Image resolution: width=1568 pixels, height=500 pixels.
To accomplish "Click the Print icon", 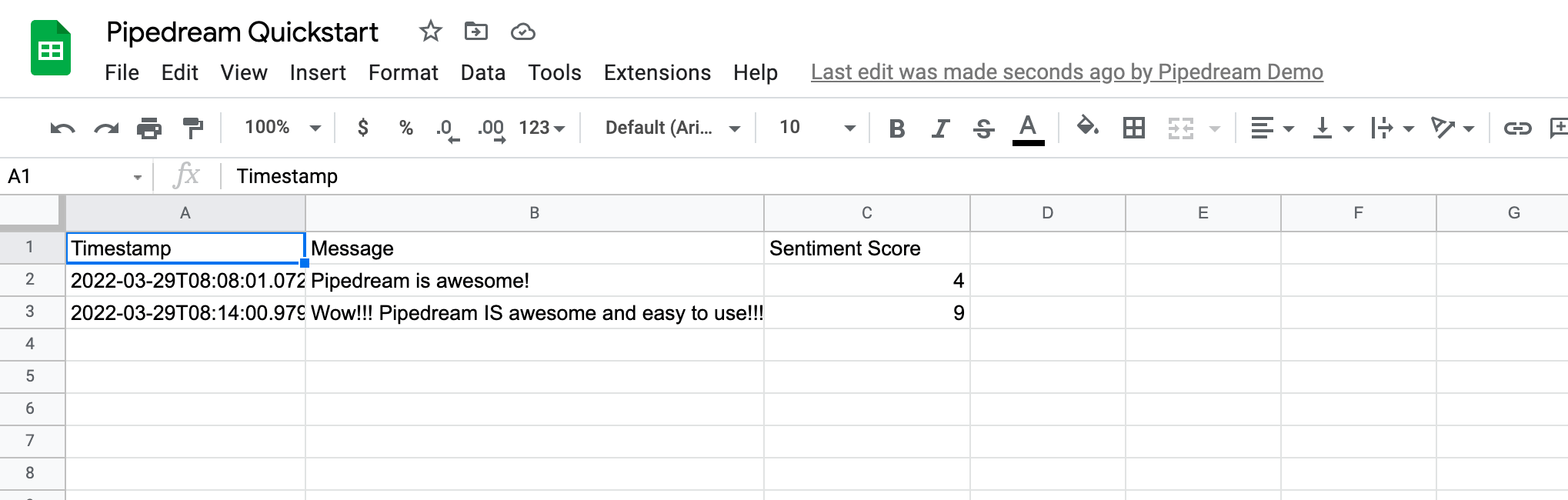I will [148, 128].
